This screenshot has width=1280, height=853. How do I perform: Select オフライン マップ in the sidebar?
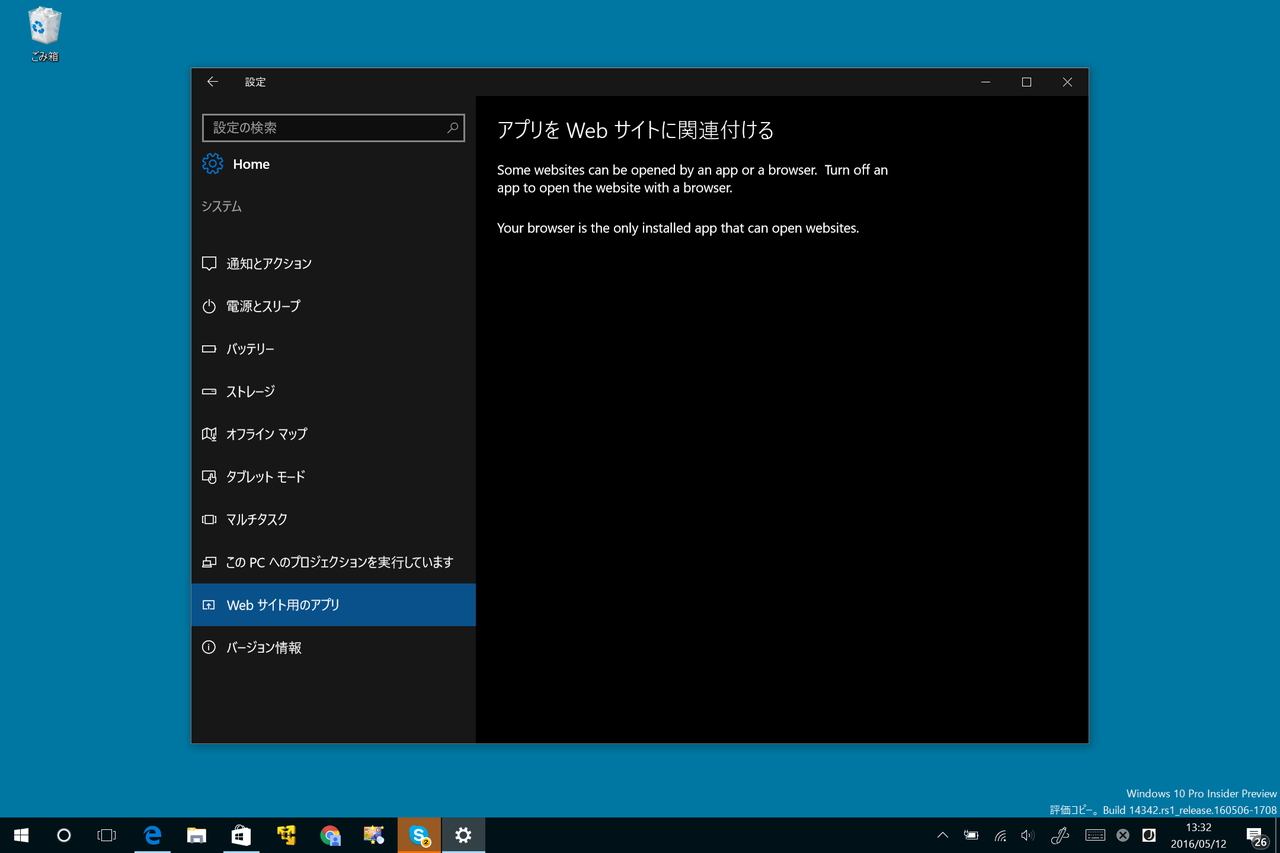coord(333,434)
